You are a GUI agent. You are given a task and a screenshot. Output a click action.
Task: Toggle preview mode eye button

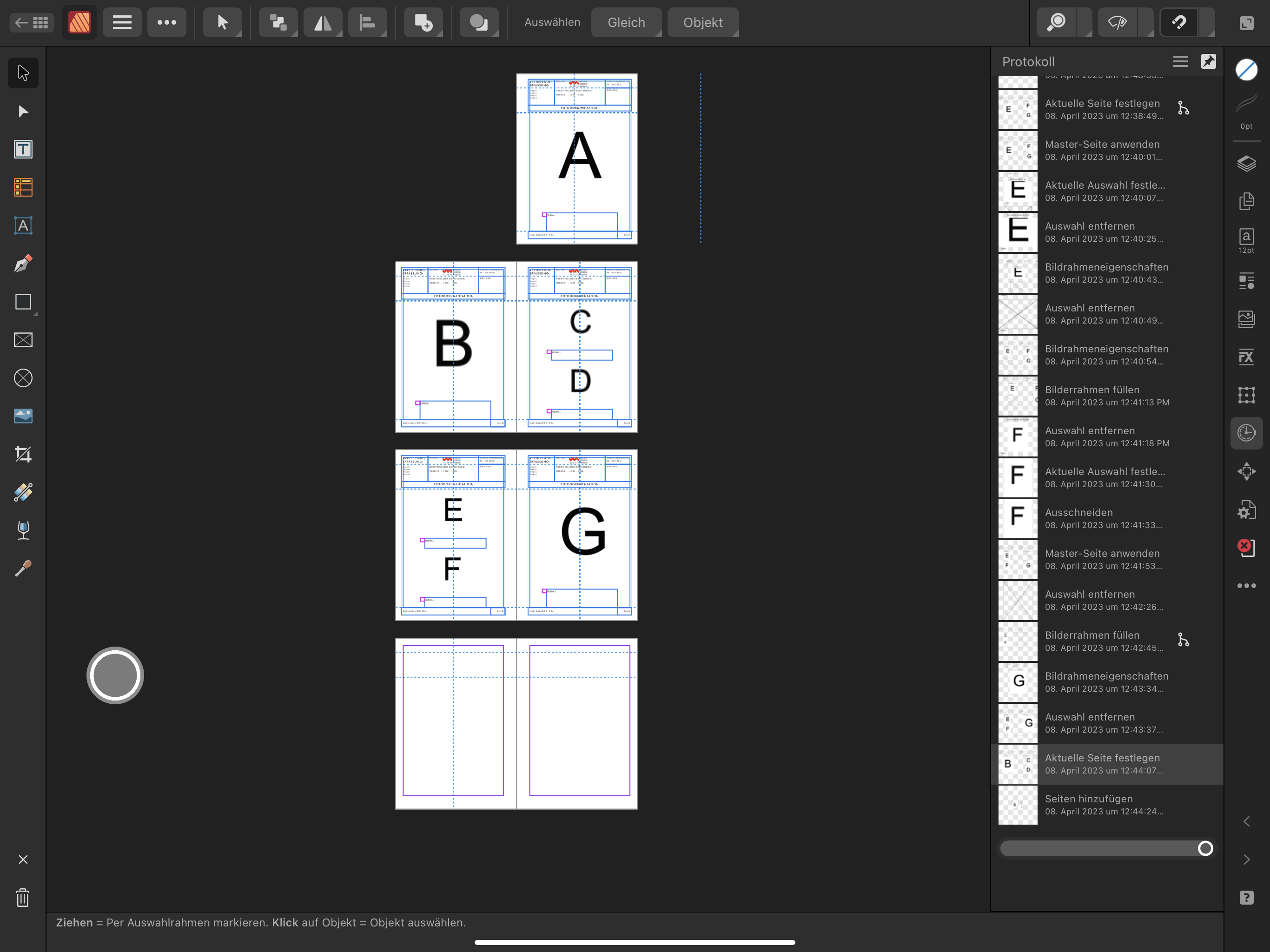click(x=1117, y=22)
